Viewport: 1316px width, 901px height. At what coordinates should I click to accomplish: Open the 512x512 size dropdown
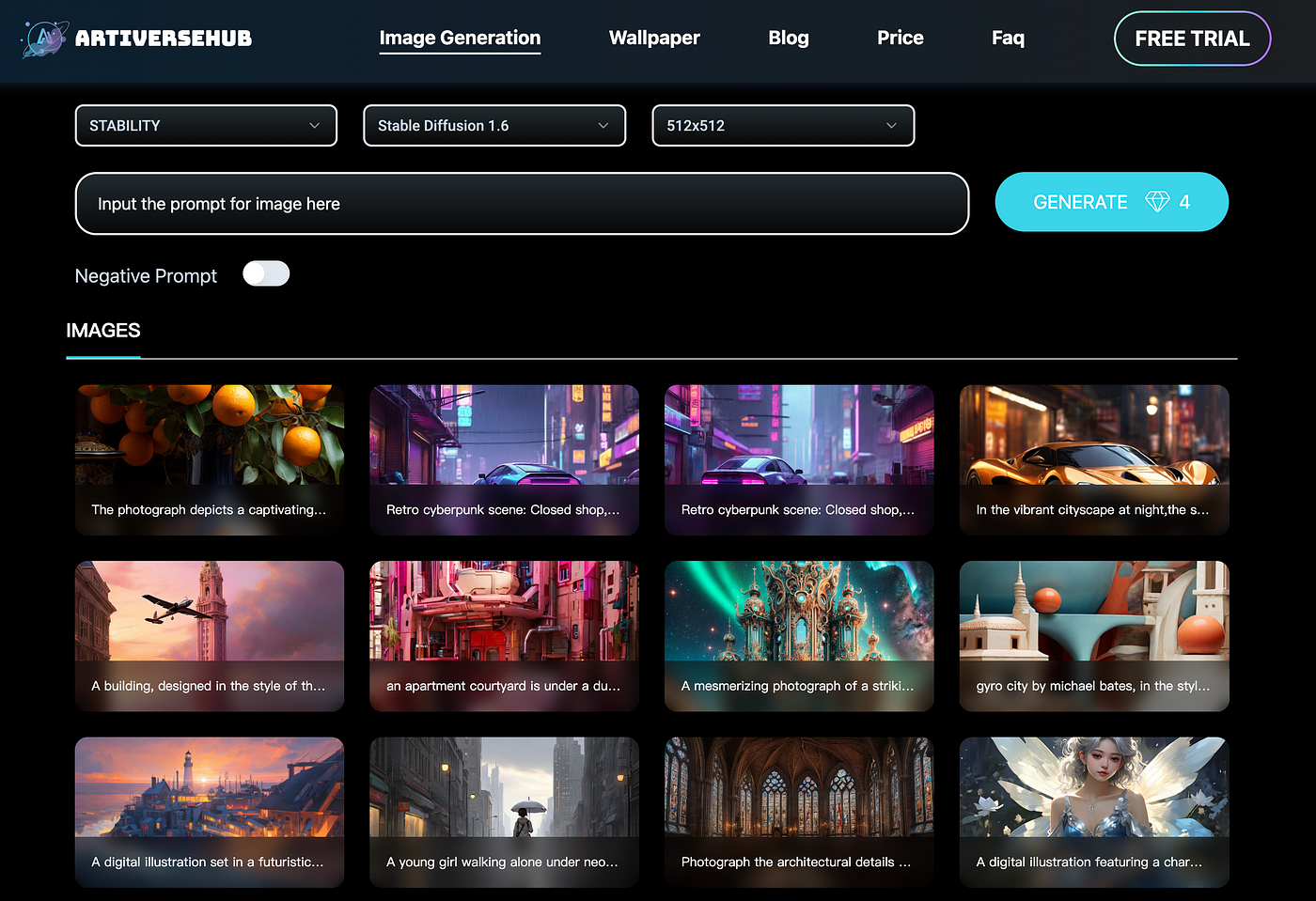point(783,125)
